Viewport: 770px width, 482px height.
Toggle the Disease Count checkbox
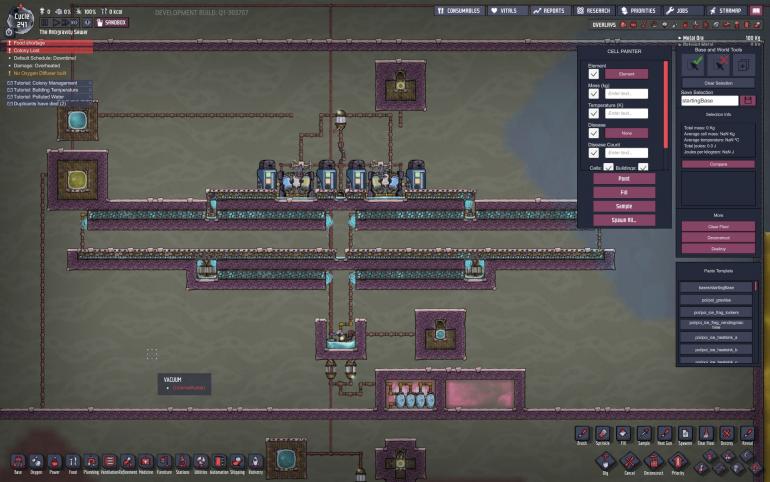coord(594,153)
